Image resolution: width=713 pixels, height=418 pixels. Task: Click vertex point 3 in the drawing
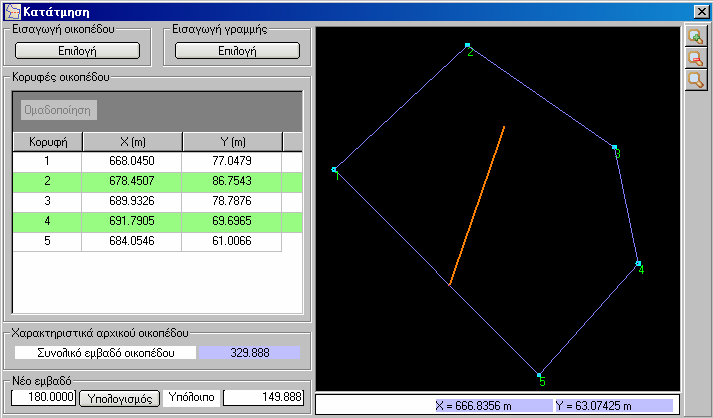(614, 147)
